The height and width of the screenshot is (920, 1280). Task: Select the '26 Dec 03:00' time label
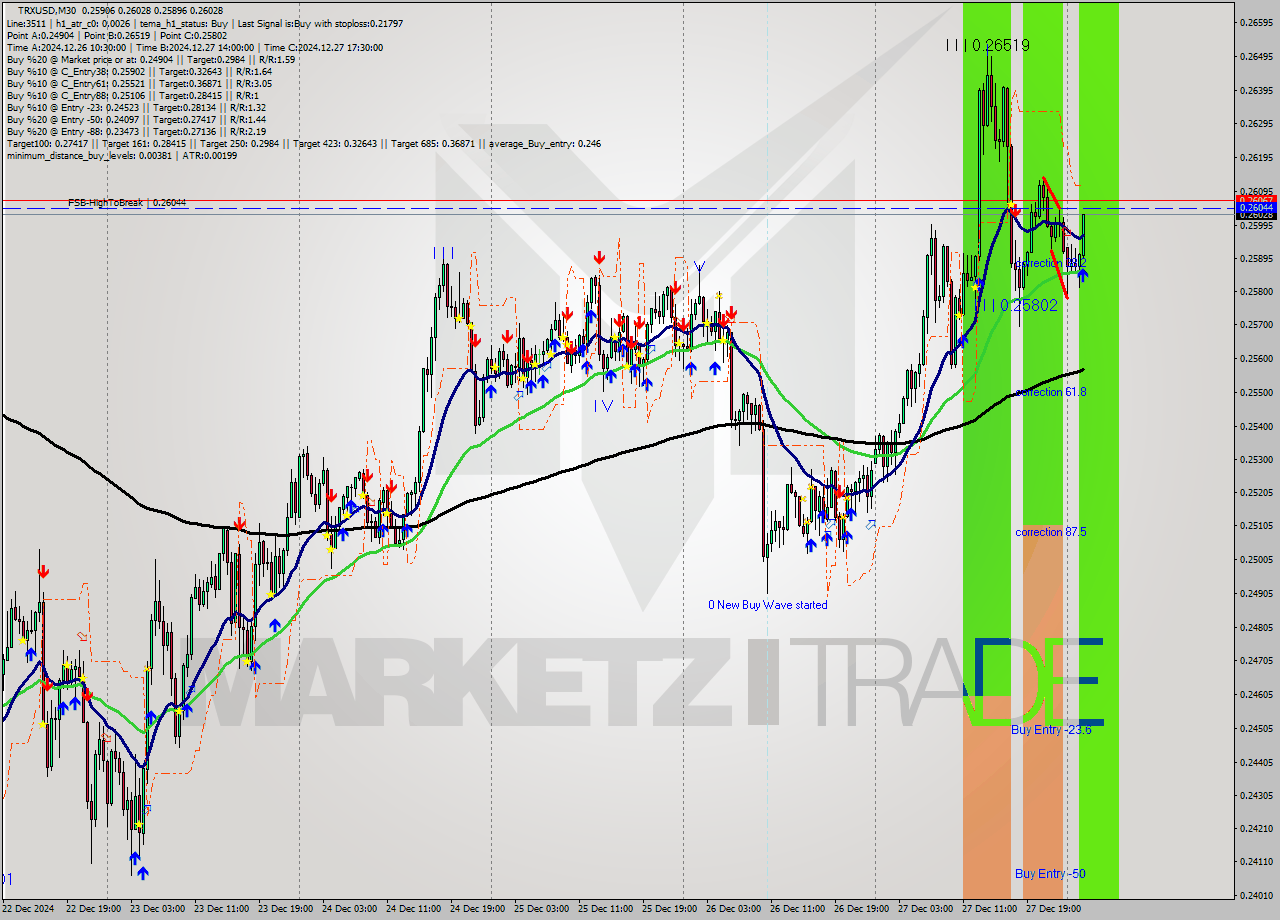pos(733,909)
